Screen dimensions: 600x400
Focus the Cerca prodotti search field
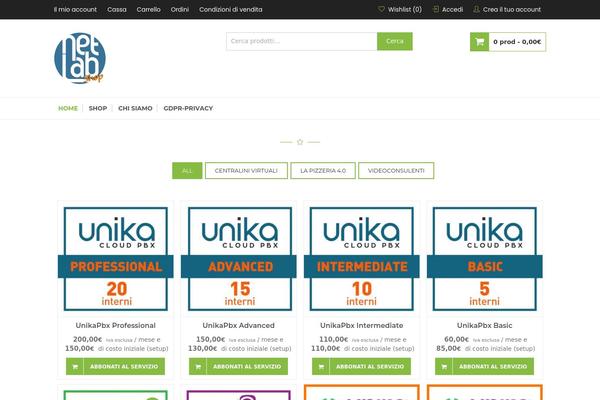[x=302, y=41]
